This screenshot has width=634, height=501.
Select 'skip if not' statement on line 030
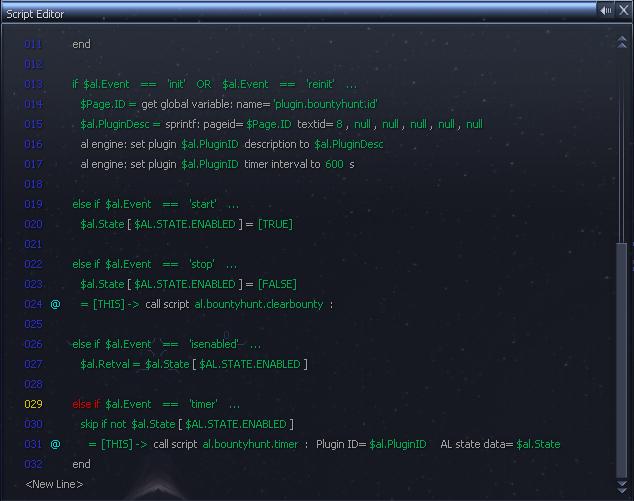coord(104,424)
